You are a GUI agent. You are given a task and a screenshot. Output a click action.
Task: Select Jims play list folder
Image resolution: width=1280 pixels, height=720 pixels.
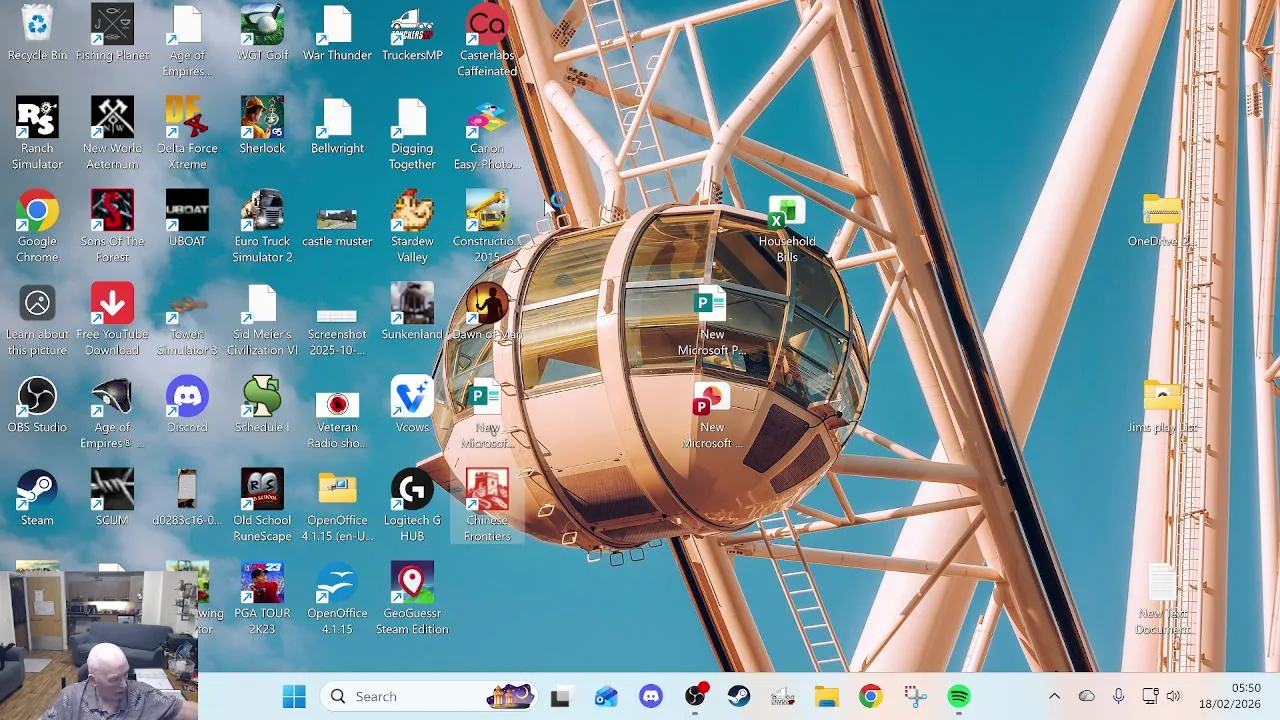pyautogui.click(x=1162, y=406)
